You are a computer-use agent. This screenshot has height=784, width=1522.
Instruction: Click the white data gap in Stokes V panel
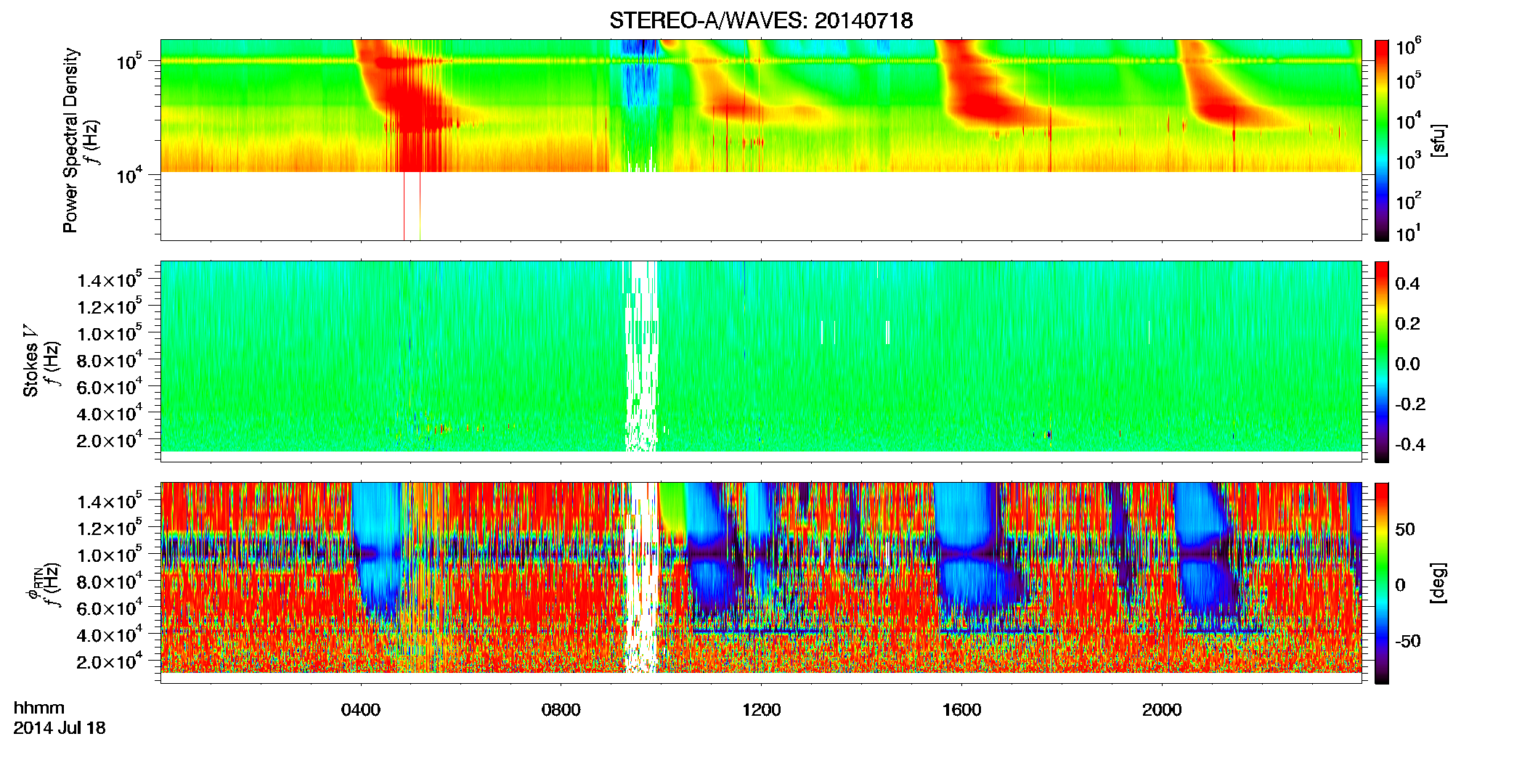641,356
